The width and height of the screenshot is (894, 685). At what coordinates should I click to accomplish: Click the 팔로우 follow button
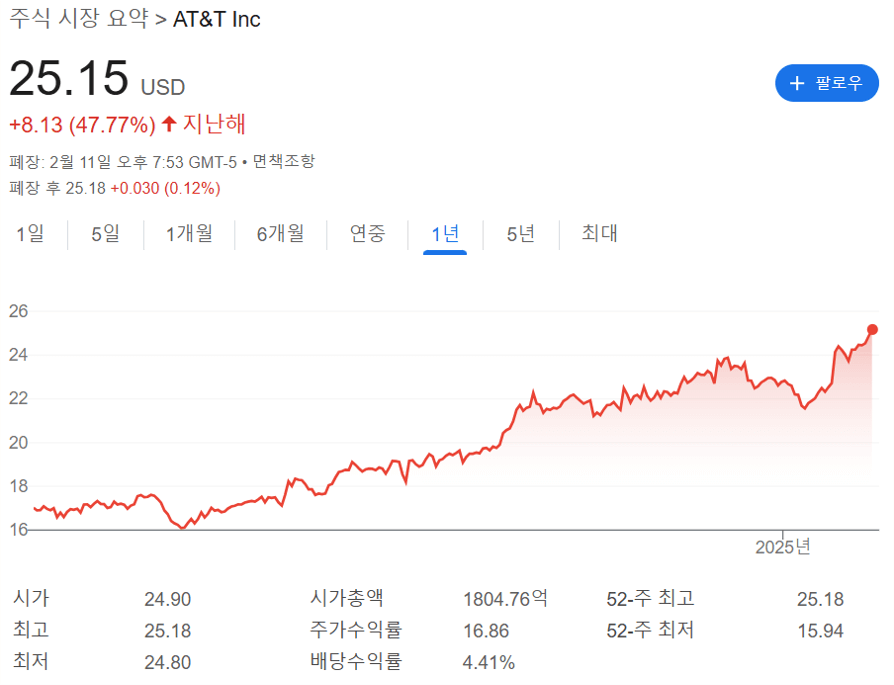tap(826, 83)
